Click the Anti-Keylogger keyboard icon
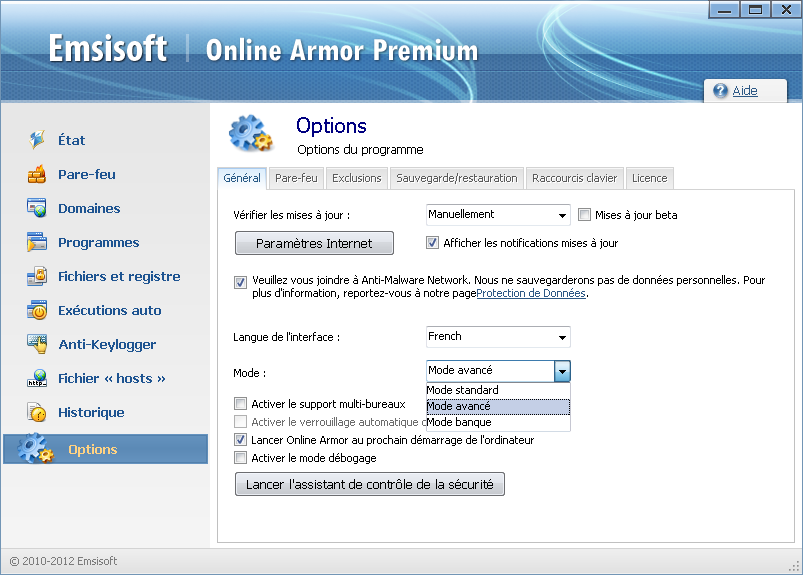The height and width of the screenshot is (575, 803). click(x=37, y=344)
